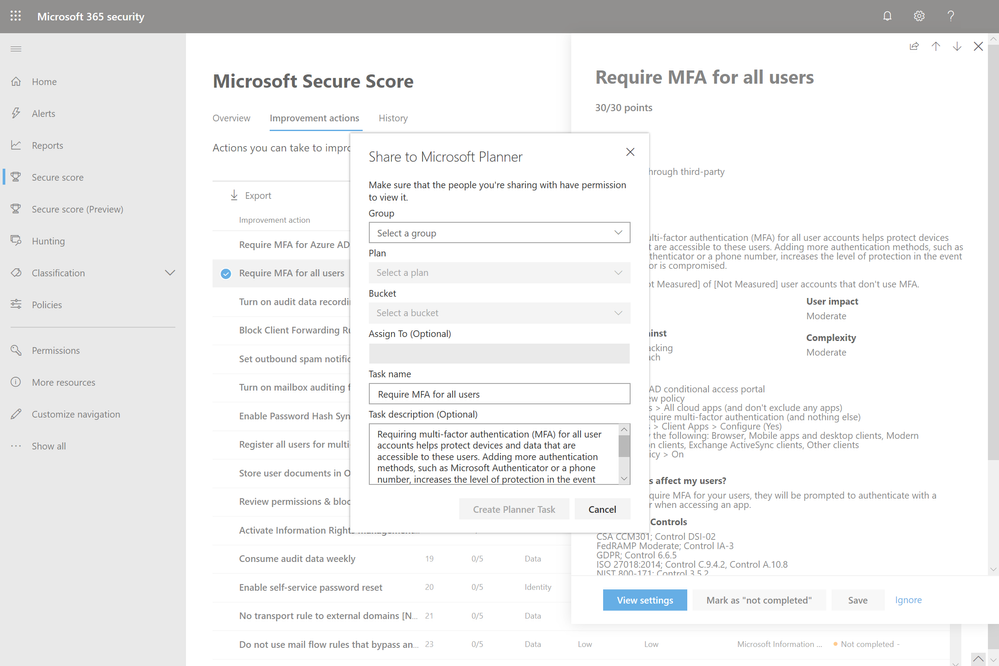This screenshot has height=666, width=999.
Task: Click Secure score (Preview) trophy icon
Action: [16, 209]
